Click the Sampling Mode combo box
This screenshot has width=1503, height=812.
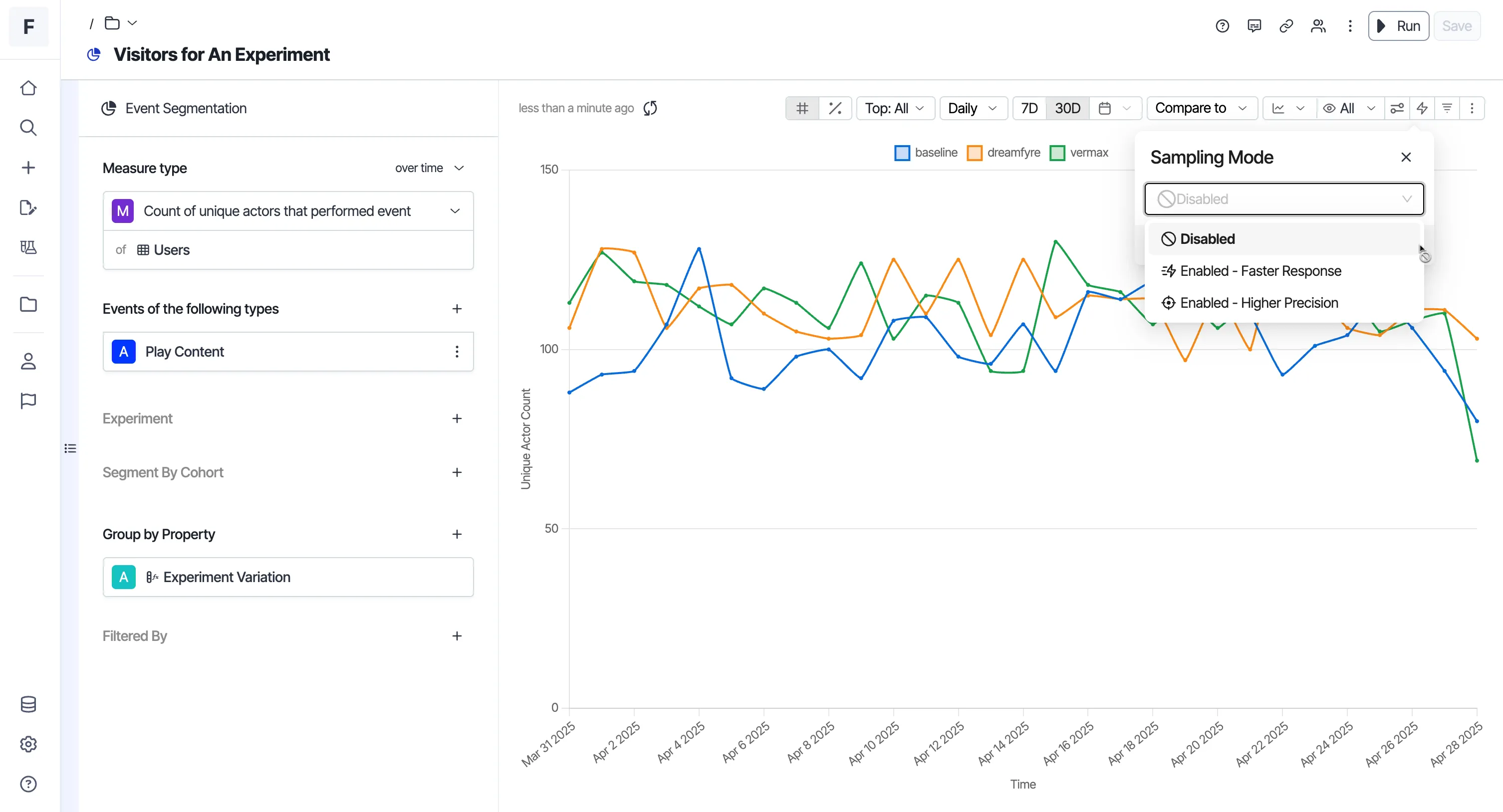1283,200
